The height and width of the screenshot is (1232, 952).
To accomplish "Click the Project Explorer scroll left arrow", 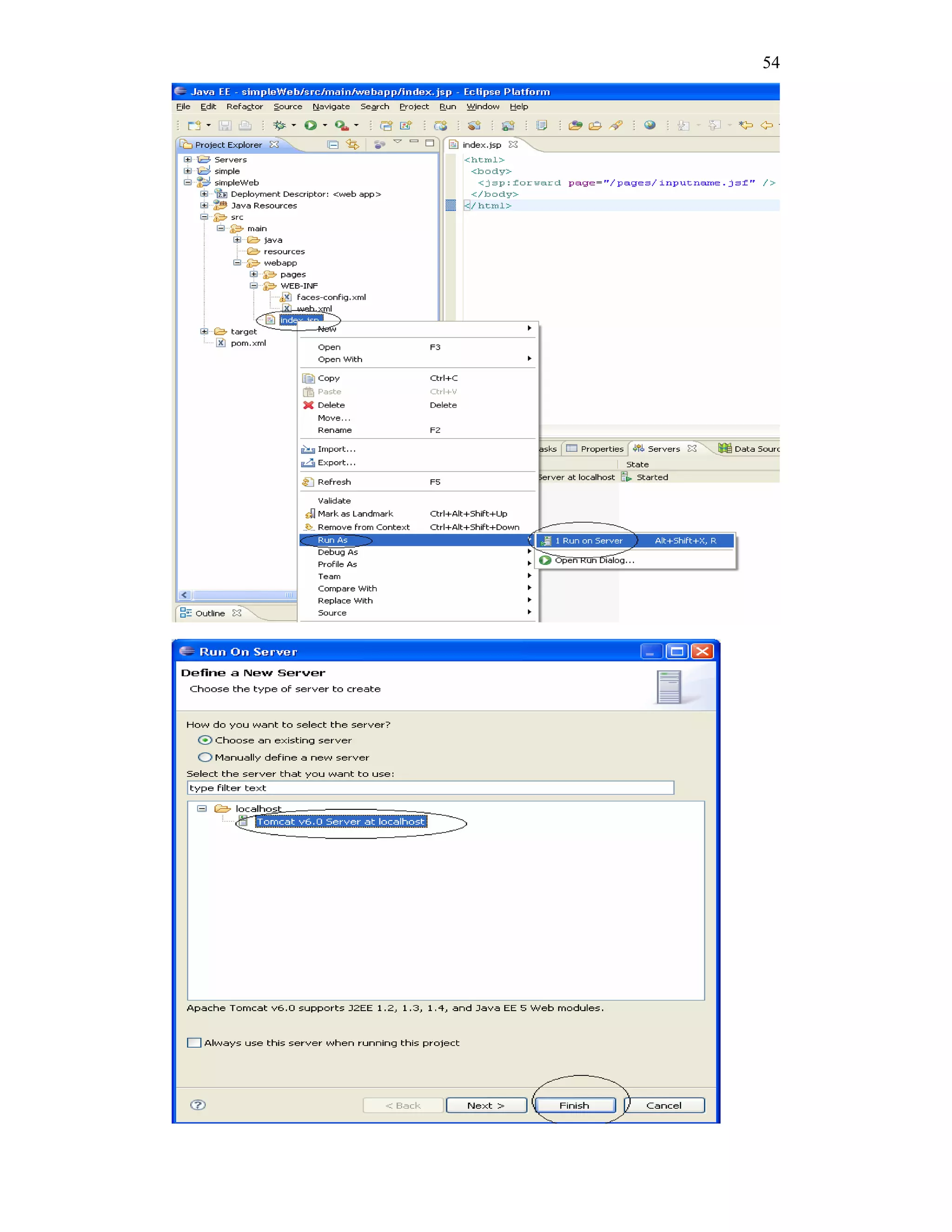I will pos(184,595).
